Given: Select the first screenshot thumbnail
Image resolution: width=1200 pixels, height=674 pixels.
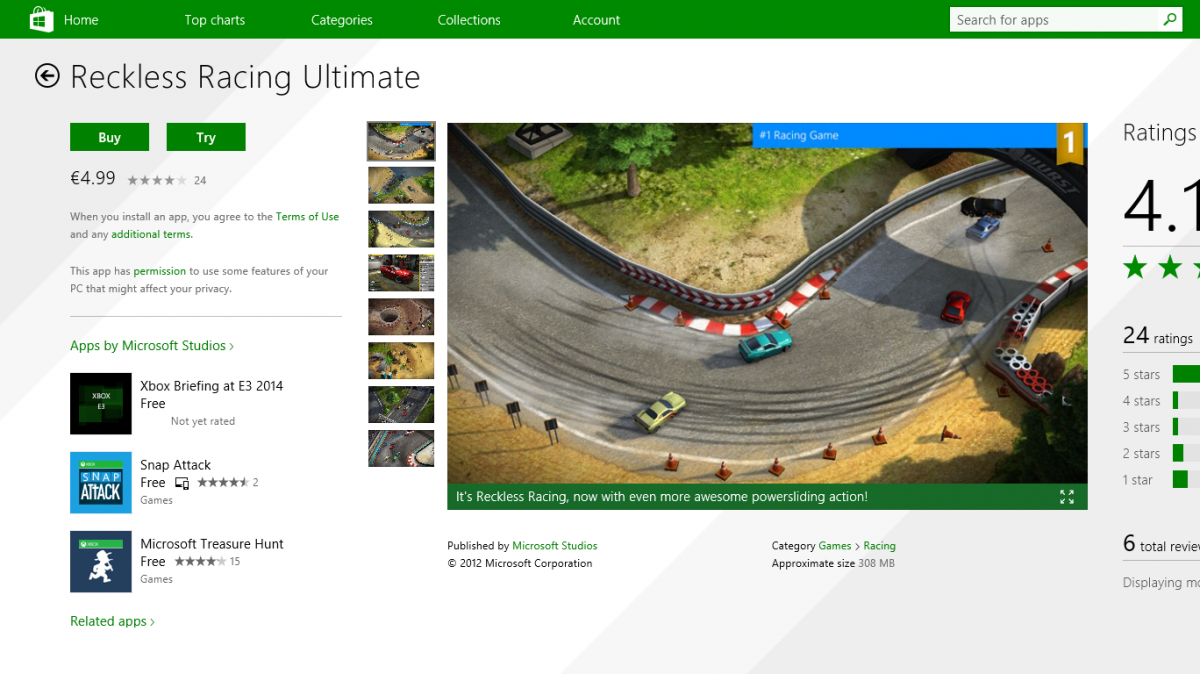Looking at the screenshot, I should click(401, 141).
